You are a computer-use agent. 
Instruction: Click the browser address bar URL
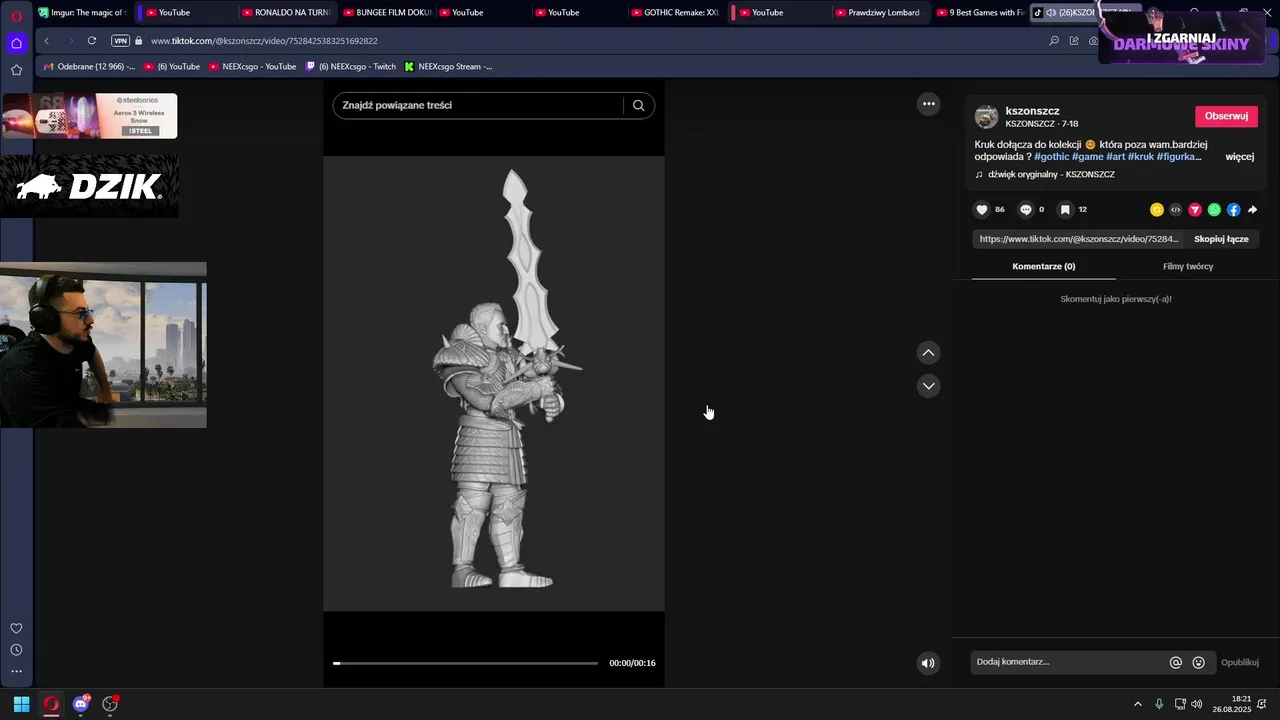(x=264, y=41)
